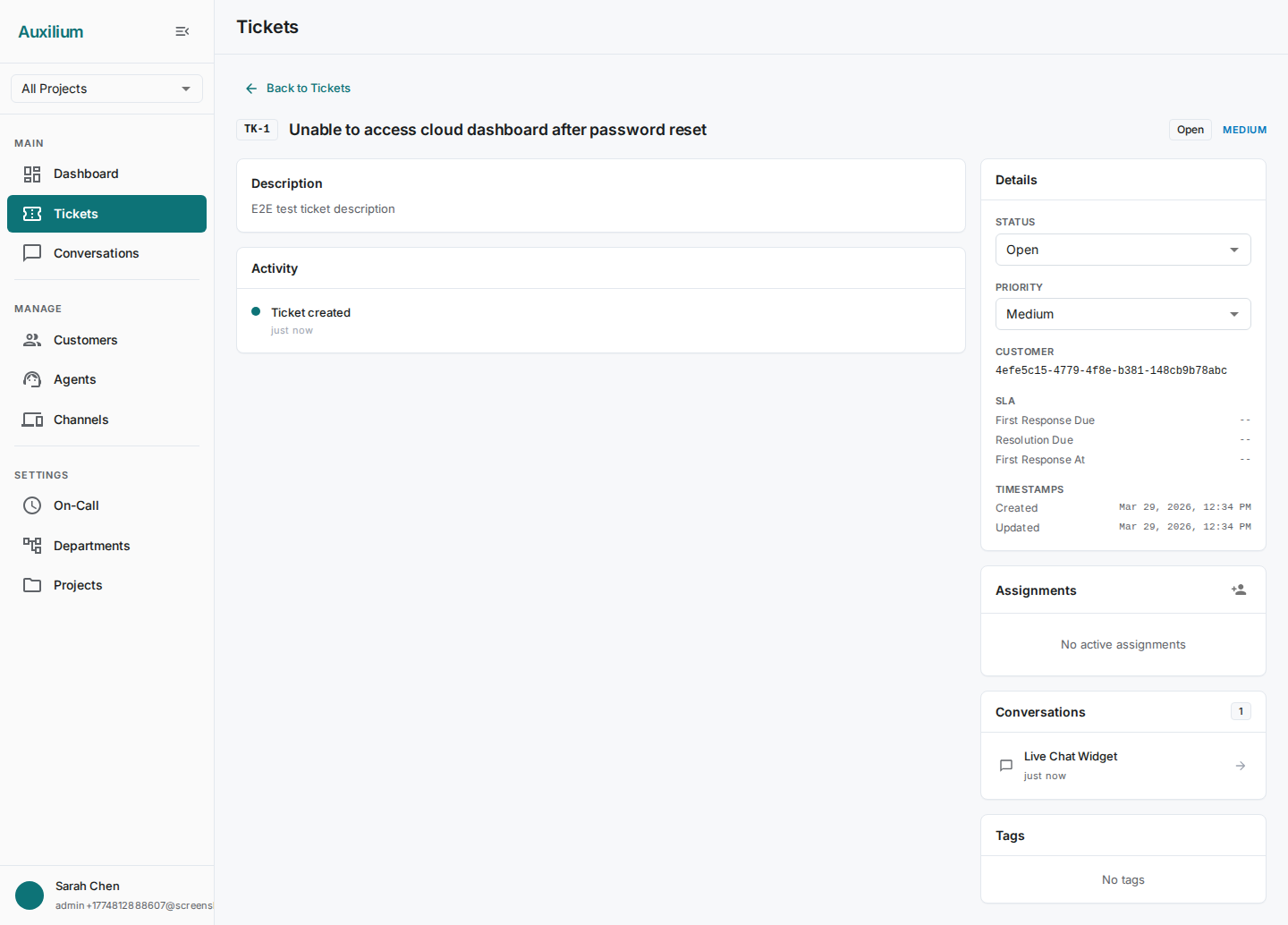
Task: Click the Channels devices icon
Action: 32,420
